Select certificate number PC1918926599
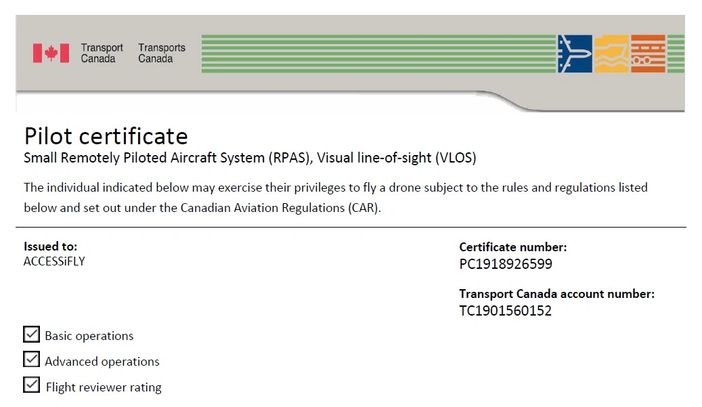 click(505, 264)
